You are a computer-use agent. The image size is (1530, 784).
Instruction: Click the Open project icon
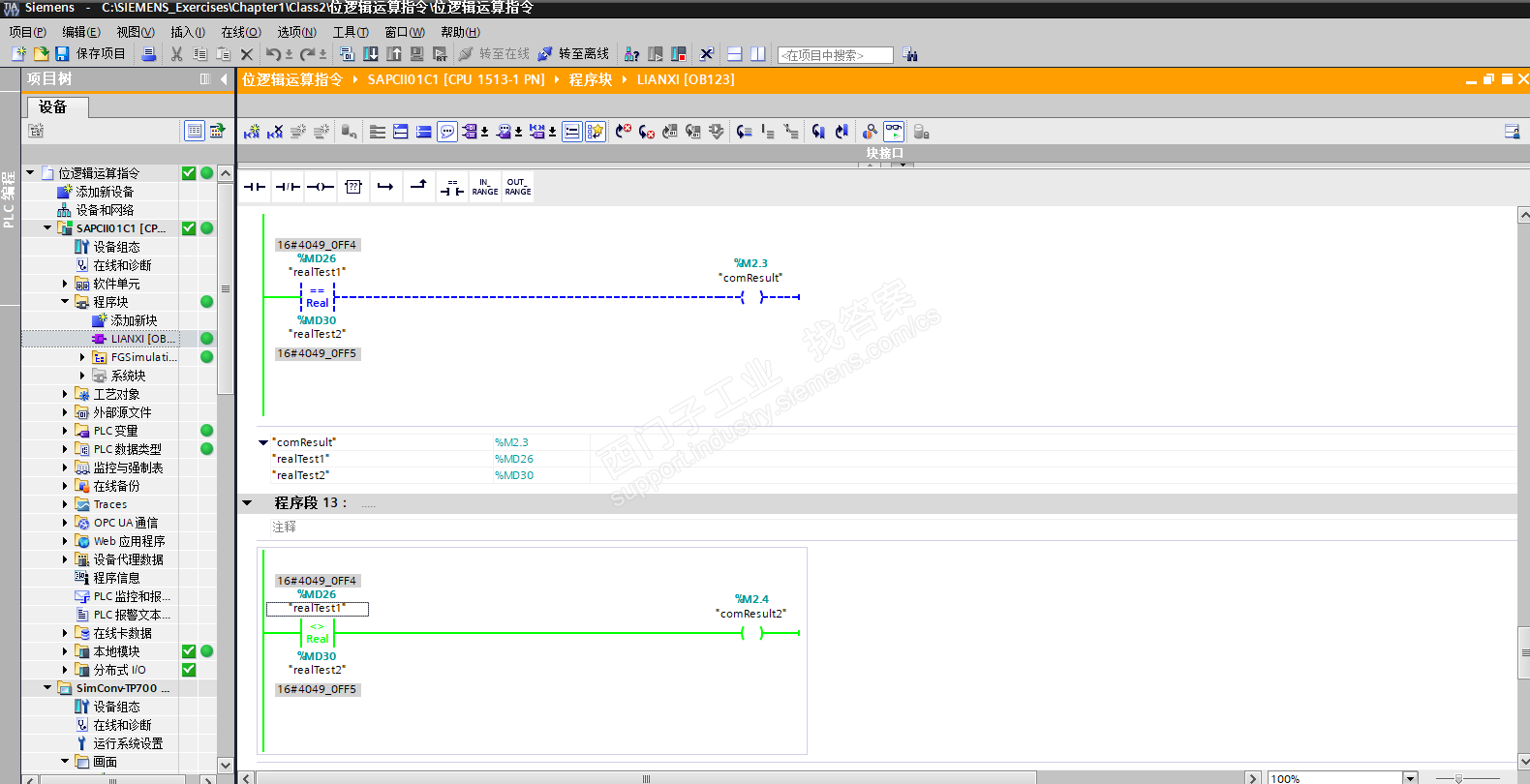(41, 54)
